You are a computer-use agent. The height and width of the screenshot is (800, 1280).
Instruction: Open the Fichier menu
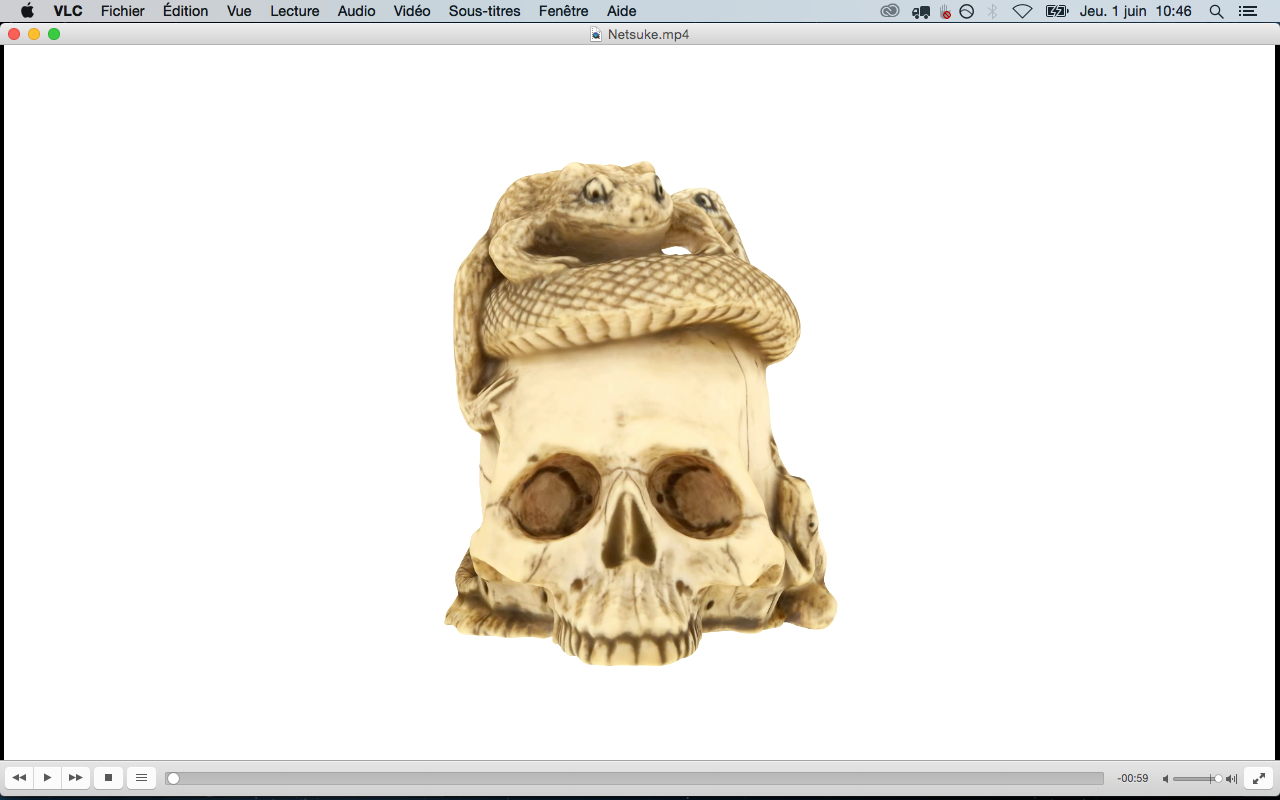click(123, 11)
